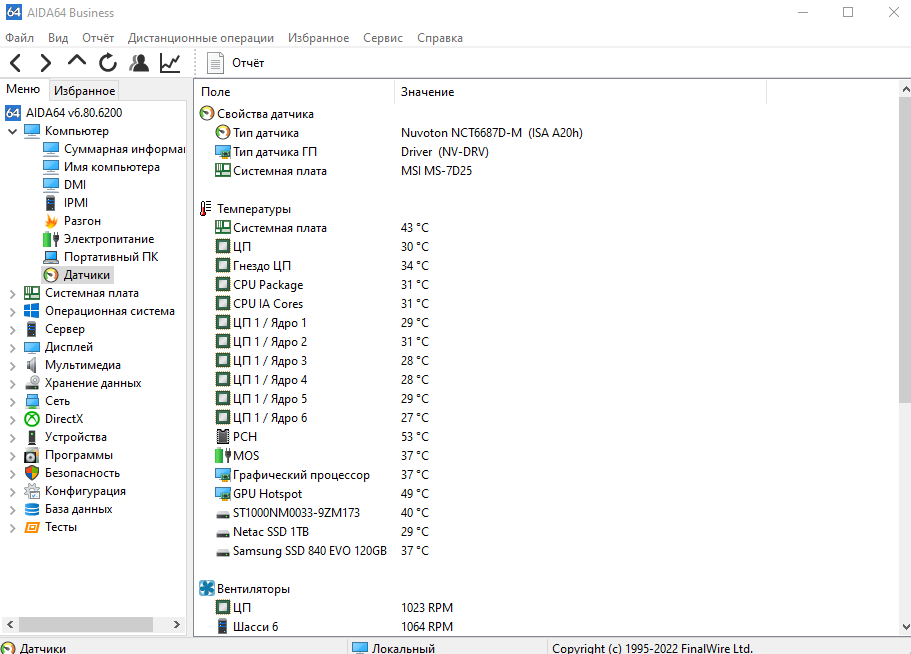
Task: Click the Температуры thermometer icon
Action: [x=206, y=209]
